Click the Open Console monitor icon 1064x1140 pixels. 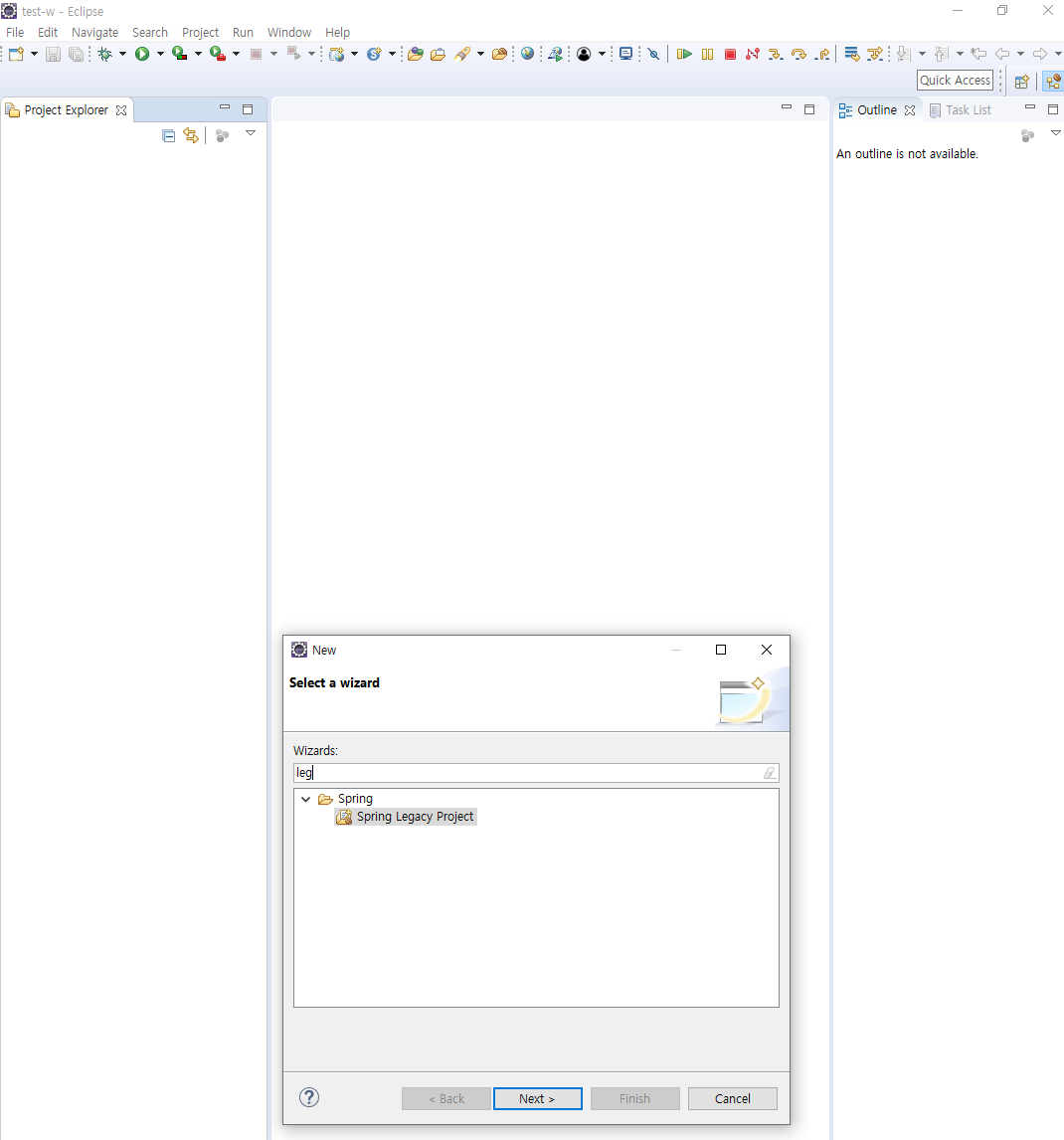coord(625,54)
